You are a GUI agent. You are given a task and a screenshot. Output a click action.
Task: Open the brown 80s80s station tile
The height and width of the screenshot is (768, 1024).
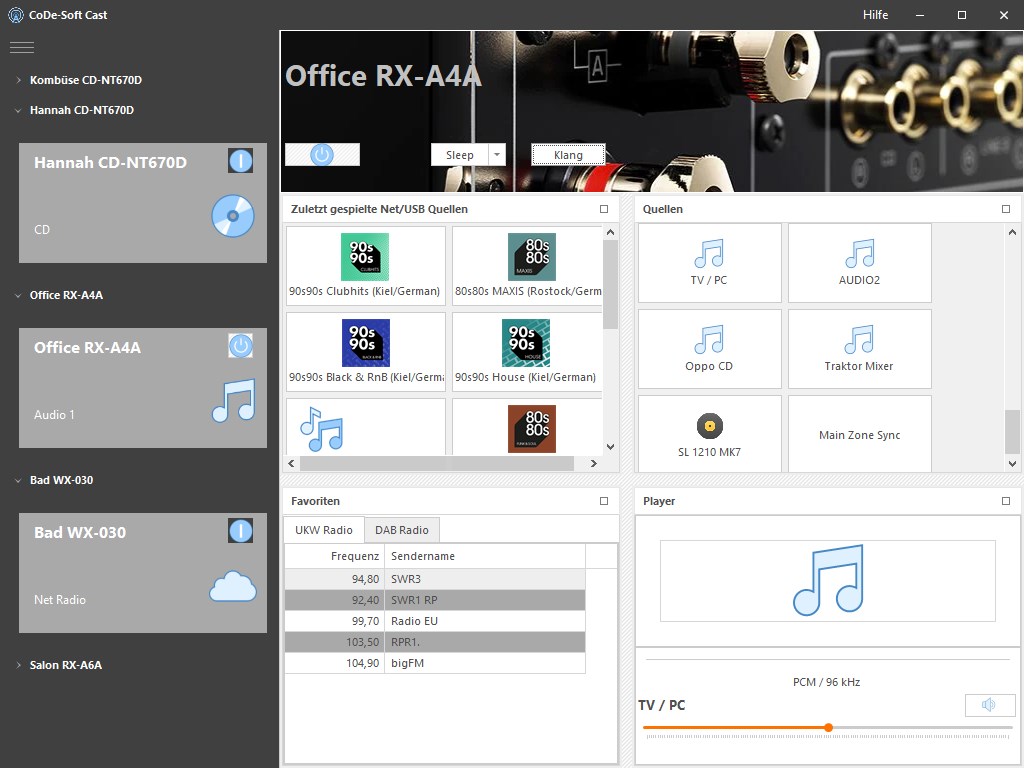pos(527,427)
